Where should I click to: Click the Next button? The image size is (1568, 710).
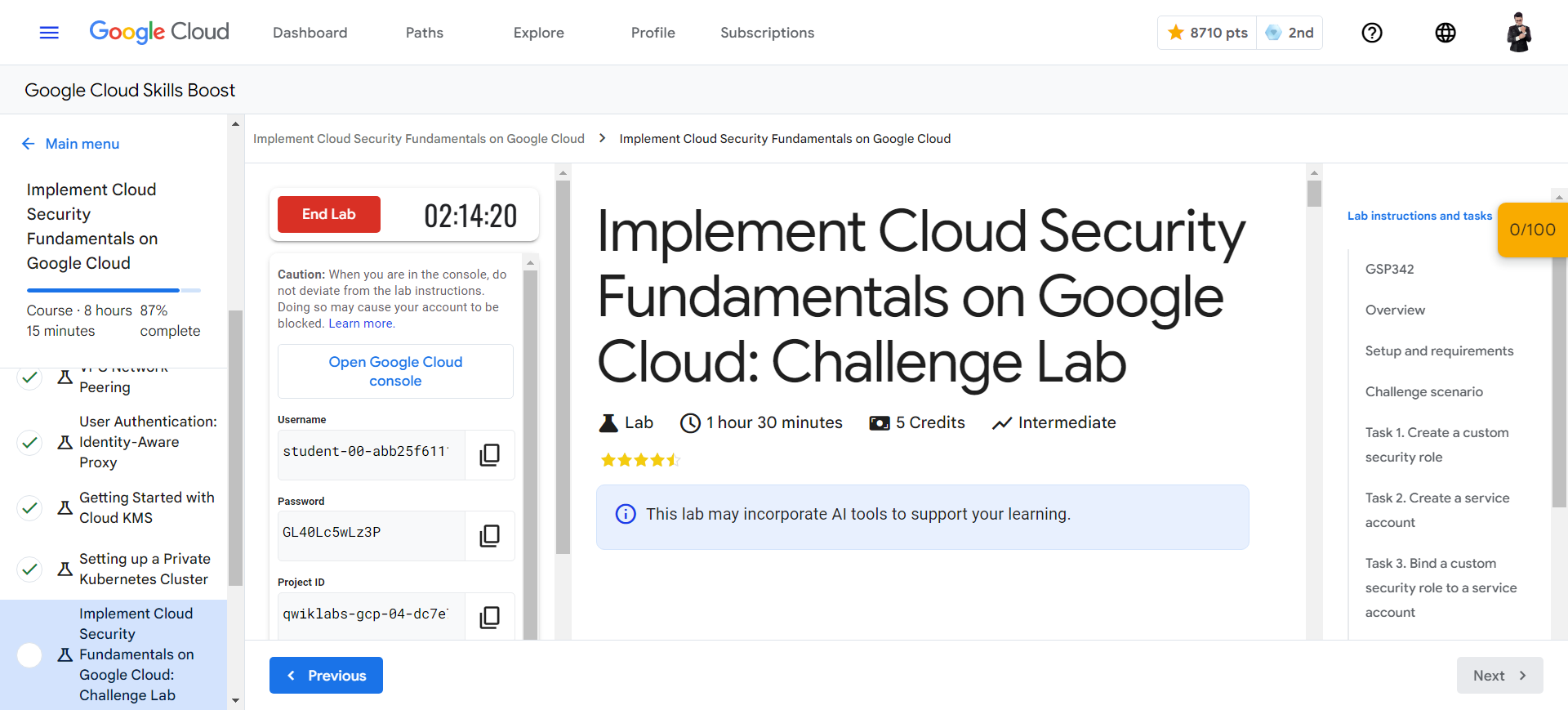pyautogui.click(x=1500, y=676)
